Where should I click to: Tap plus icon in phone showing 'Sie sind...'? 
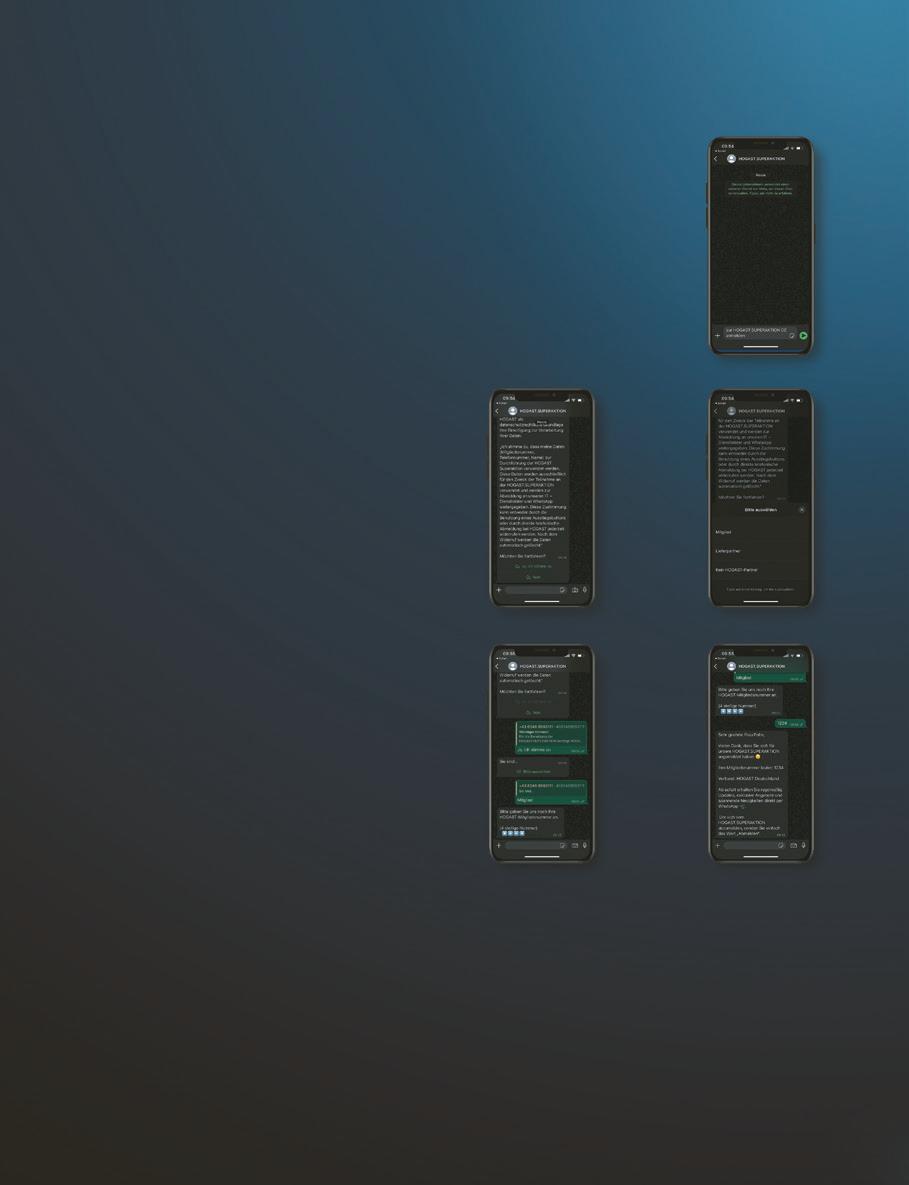pos(499,846)
